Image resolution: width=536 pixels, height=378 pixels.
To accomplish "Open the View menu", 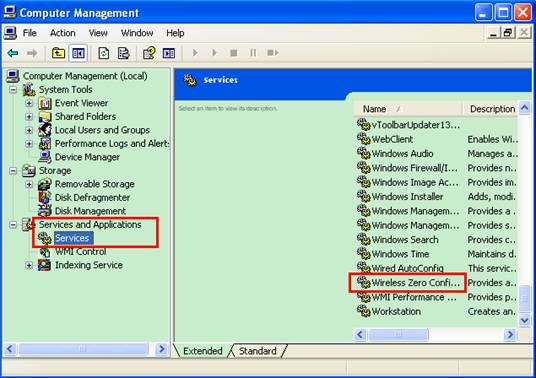I will point(98,33).
